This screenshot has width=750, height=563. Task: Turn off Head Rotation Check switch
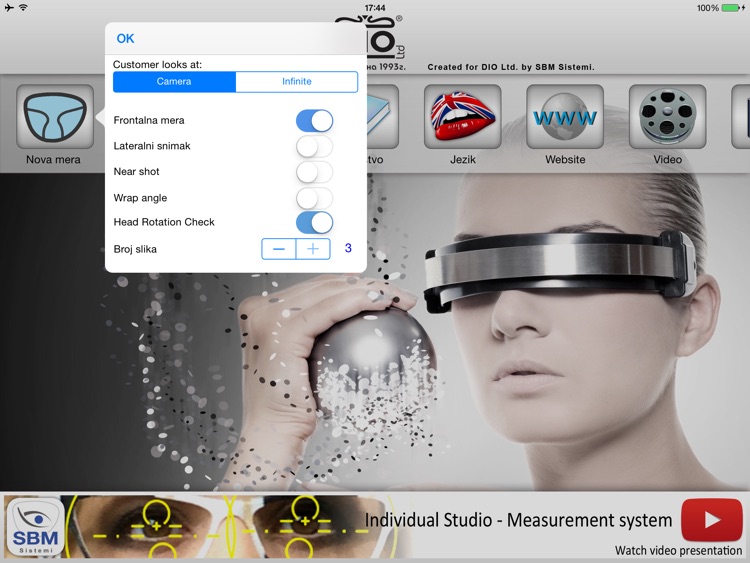point(314,222)
